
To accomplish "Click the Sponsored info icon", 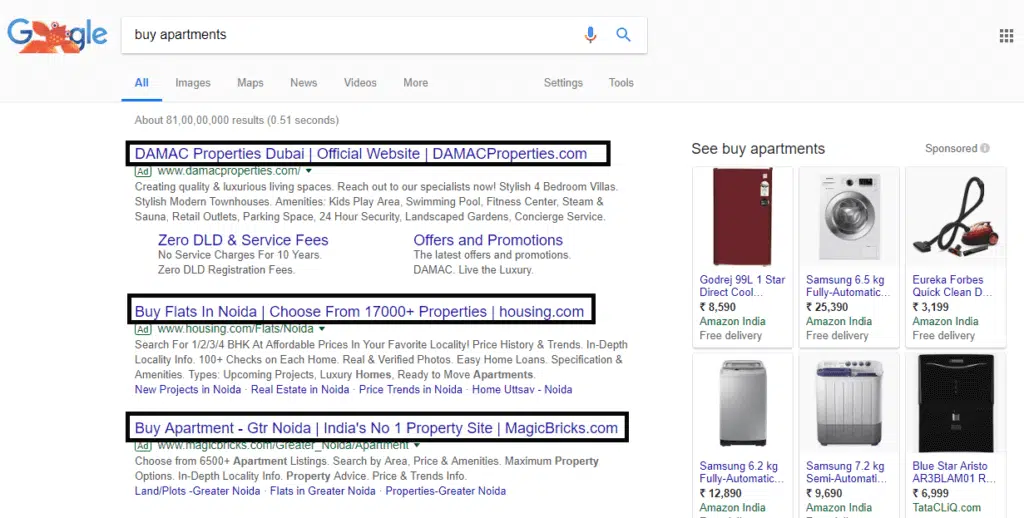I will [985, 149].
